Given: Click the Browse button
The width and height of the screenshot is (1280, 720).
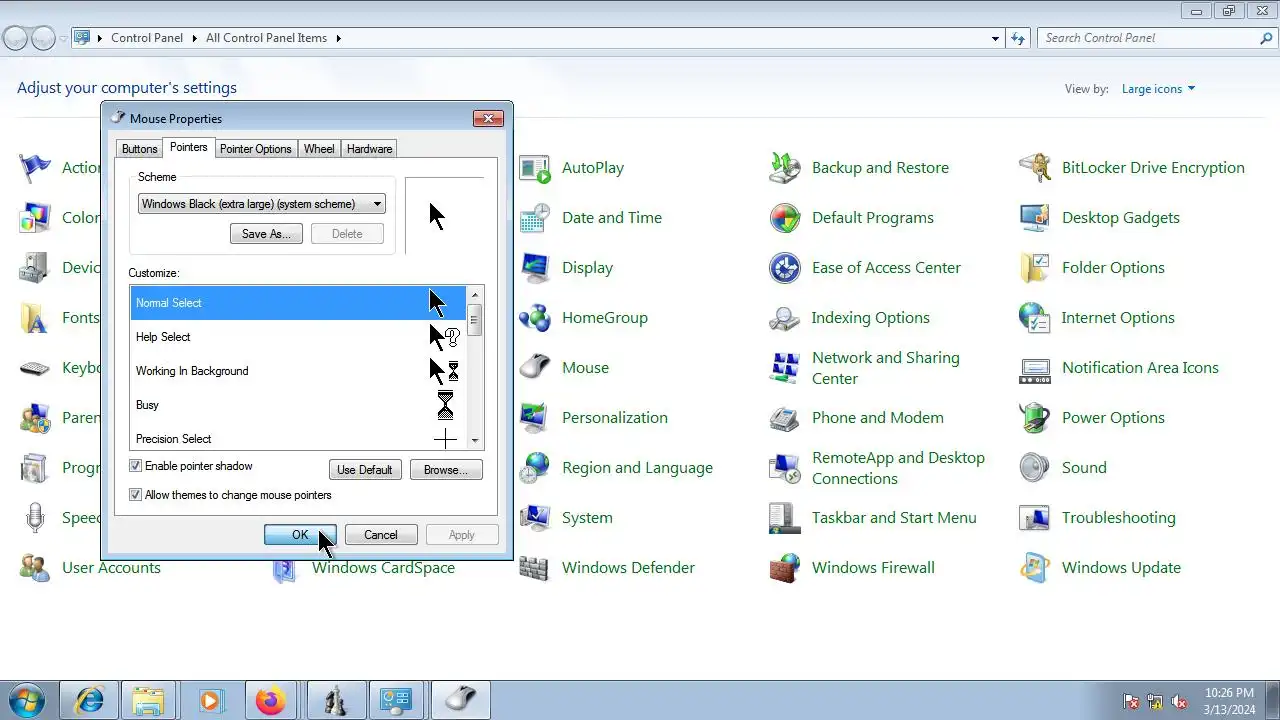Looking at the screenshot, I should pos(446,470).
